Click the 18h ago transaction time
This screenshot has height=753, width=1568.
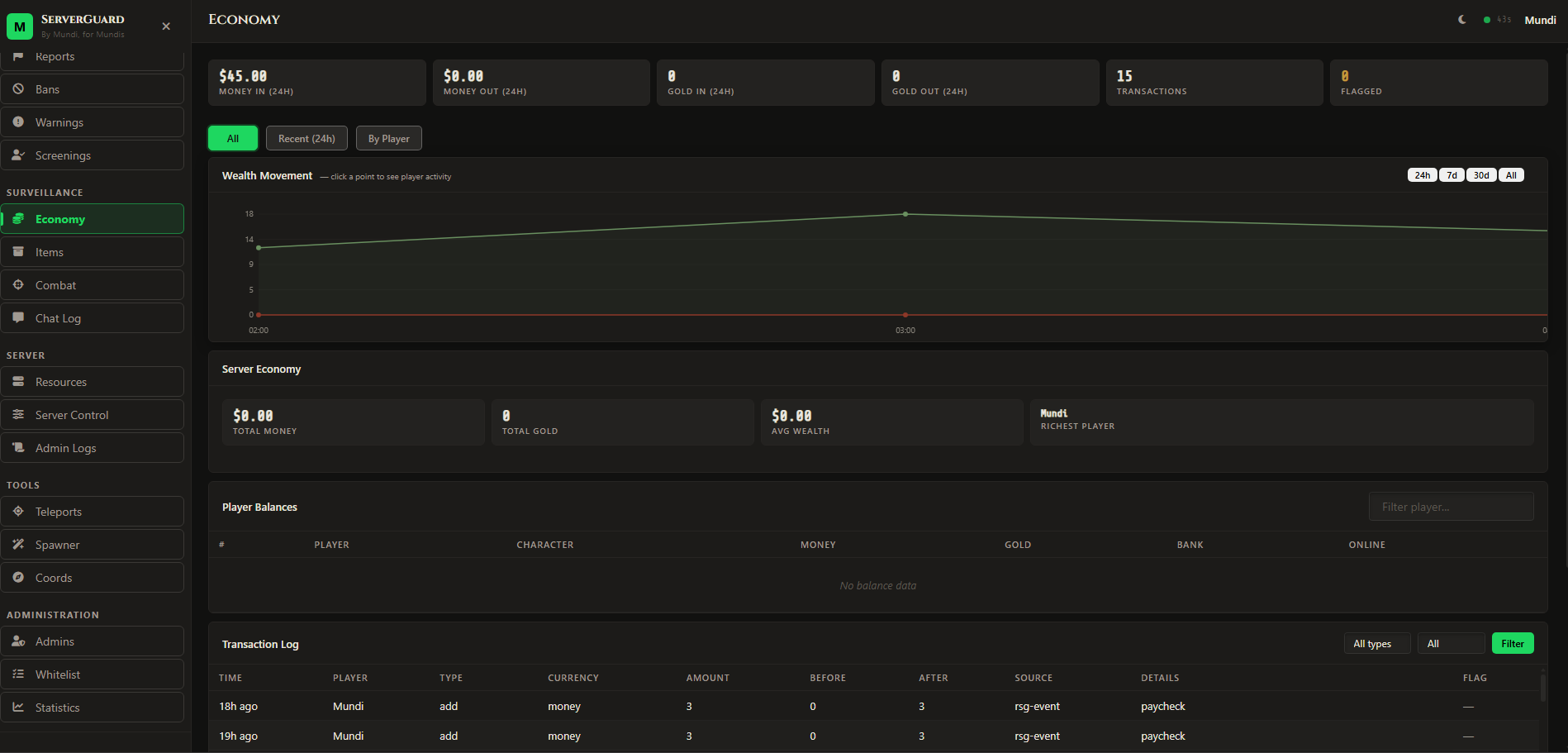click(x=239, y=707)
